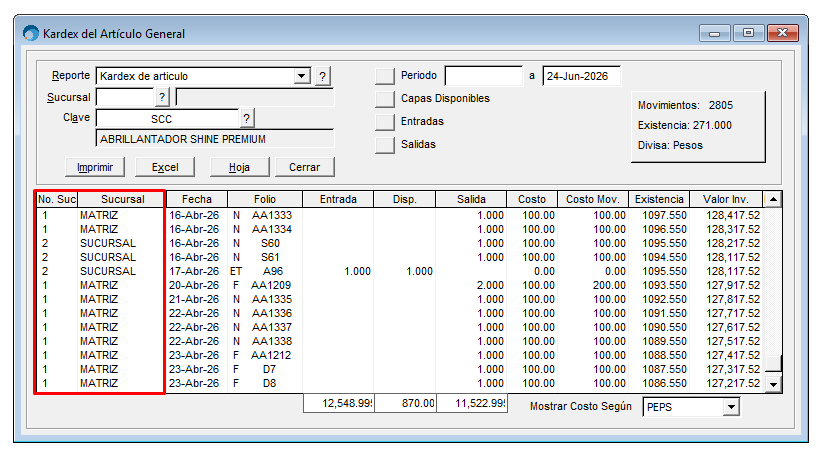The image size is (821, 455).
Task: Enable Capas Disponibles checkbox
Action: 385,99
